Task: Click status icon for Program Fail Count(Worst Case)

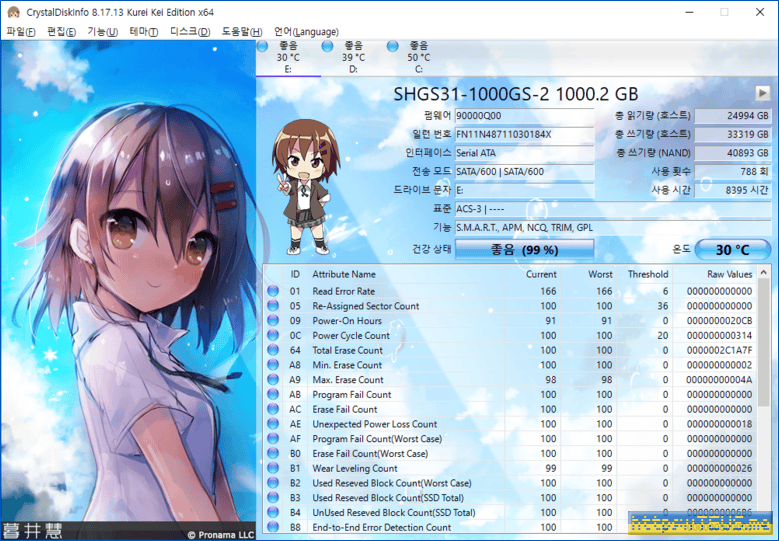Action: (x=273, y=439)
